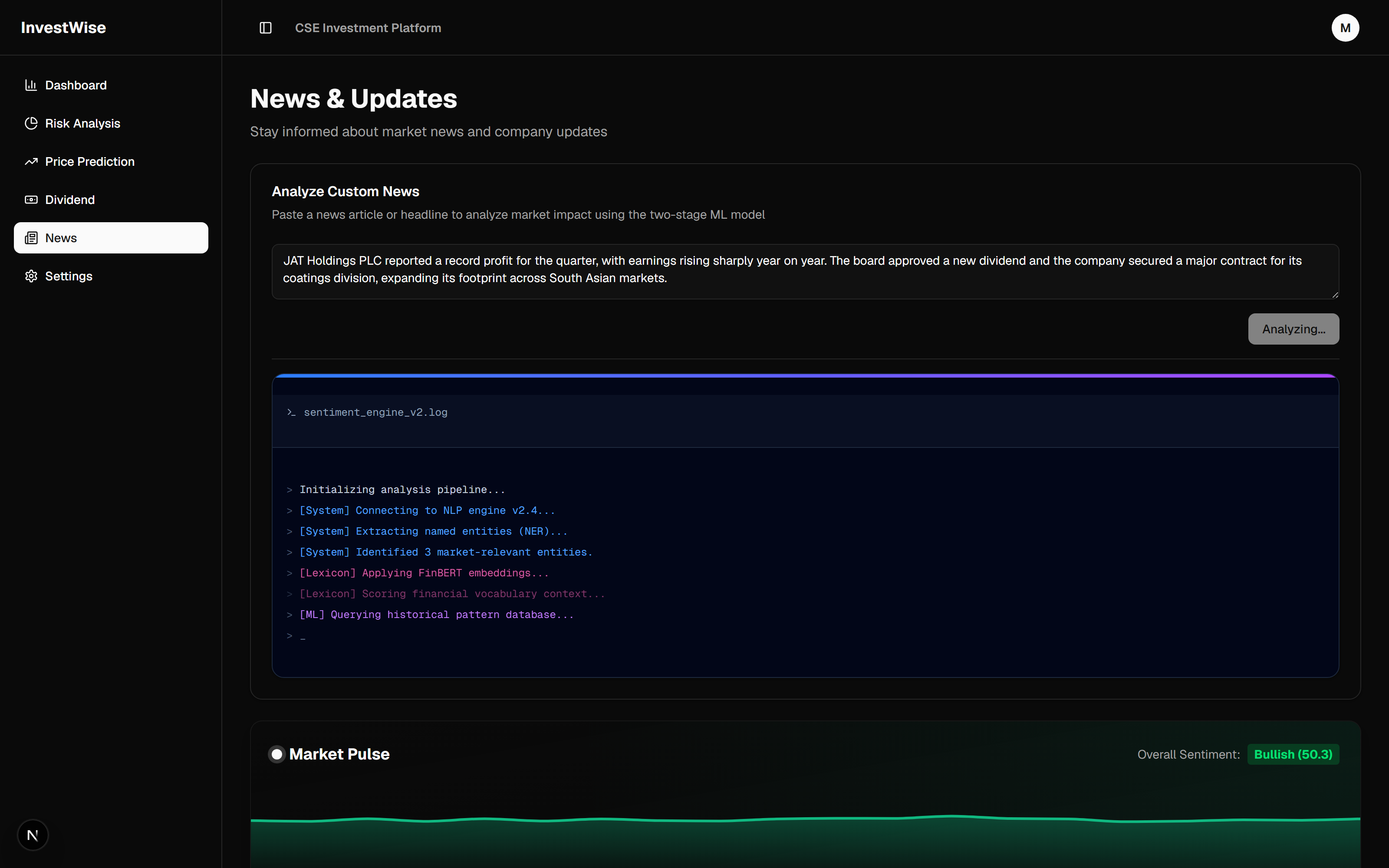Viewport: 1389px width, 868px height.
Task: Open the Next.js dev tools badge
Action: 33,835
